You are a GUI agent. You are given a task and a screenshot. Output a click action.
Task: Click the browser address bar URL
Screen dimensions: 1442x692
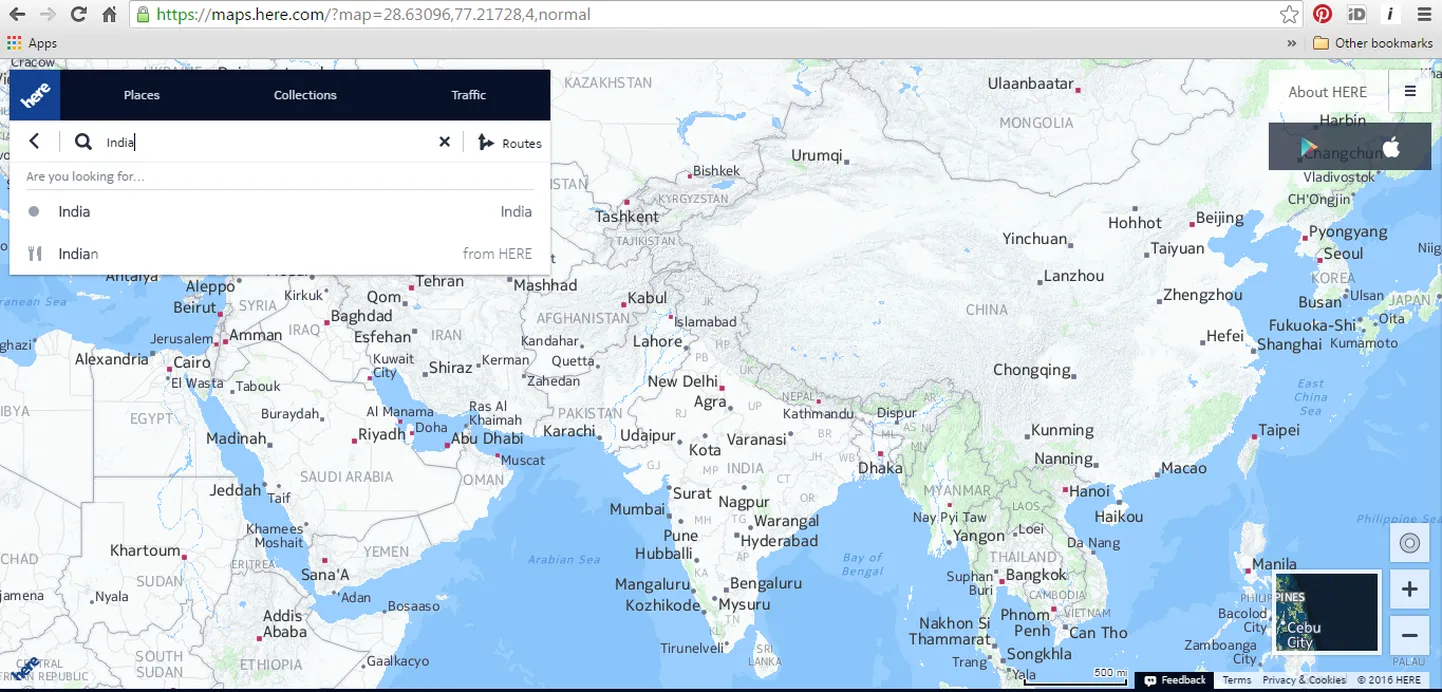[374, 15]
